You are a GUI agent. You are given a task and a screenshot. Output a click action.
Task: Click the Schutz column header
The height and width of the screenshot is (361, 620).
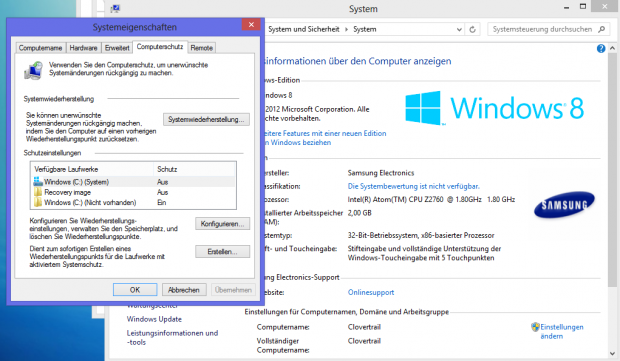[x=194, y=169]
